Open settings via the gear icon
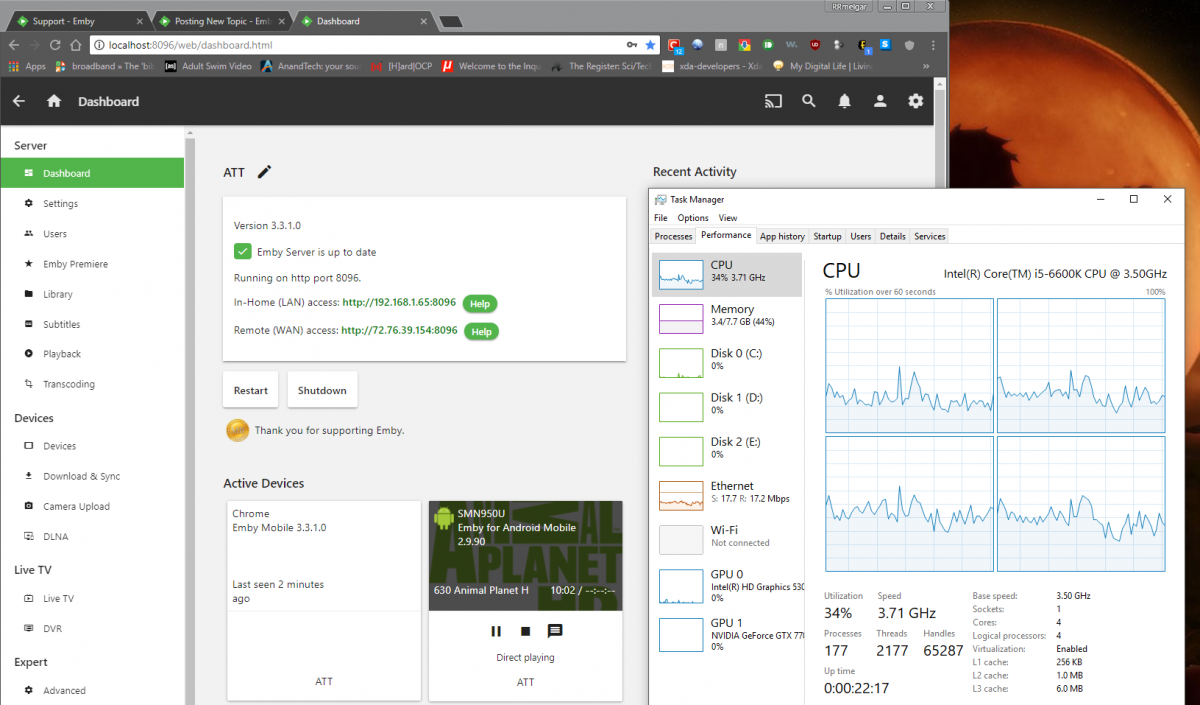The height and width of the screenshot is (705, 1200). pos(915,101)
